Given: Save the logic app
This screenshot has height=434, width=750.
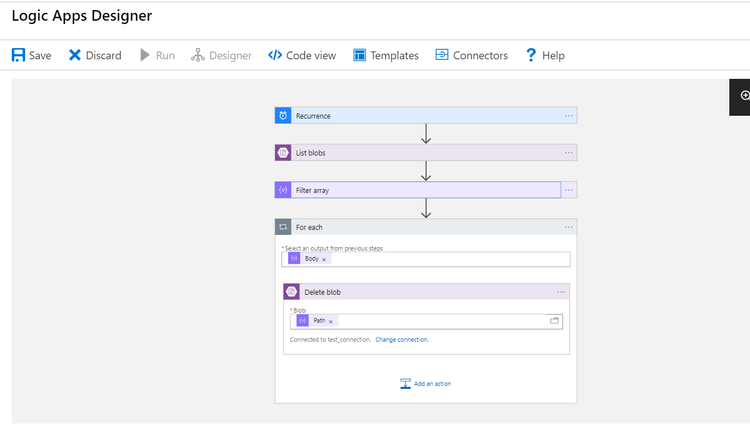Looking at the screenshot, I should (31, 56).
